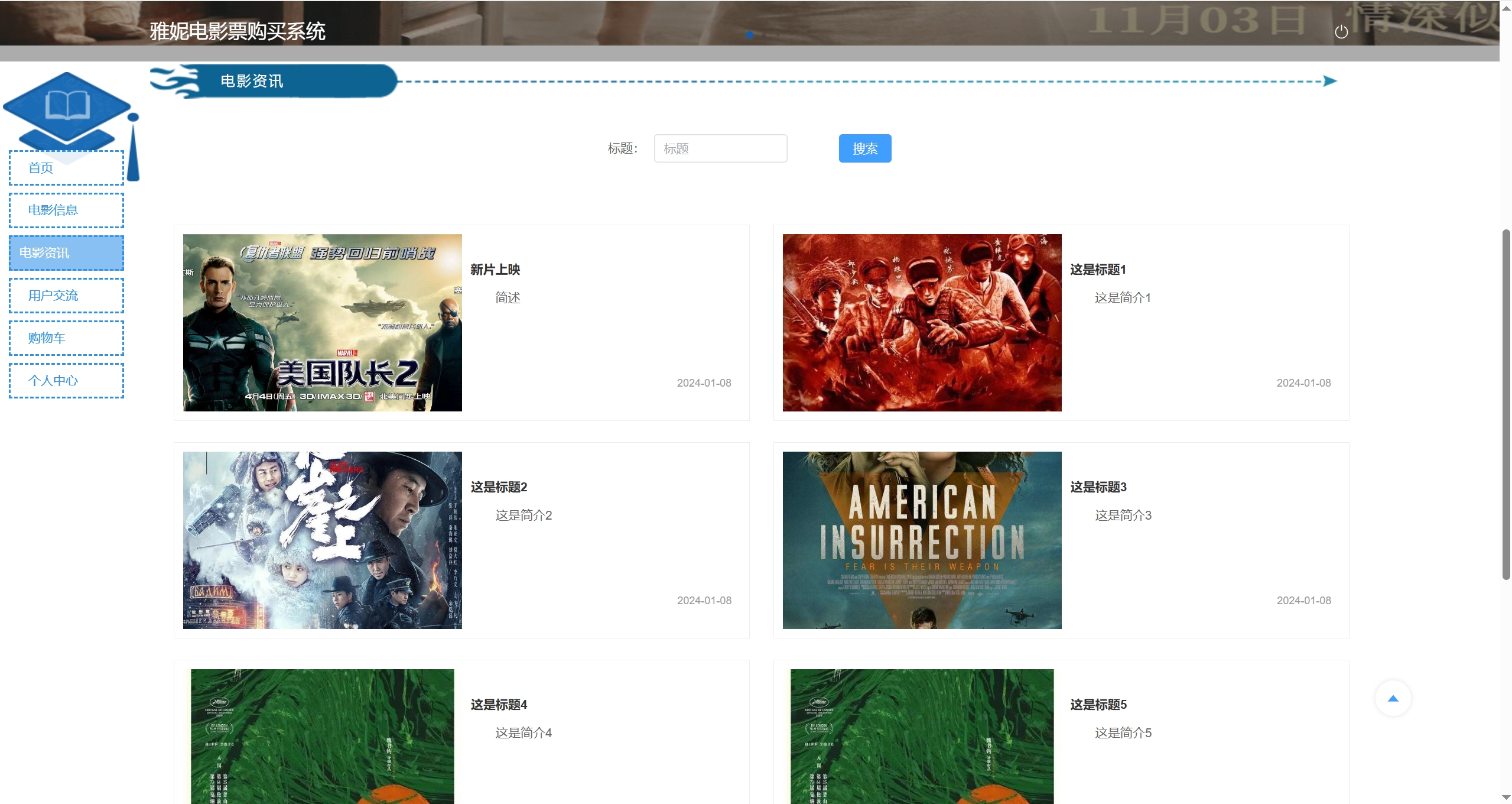This screenshot has height=804, width=1512.
Task: Click the back-to-top arrow button
Action: pyautogui.click(x=1393, y=698)
